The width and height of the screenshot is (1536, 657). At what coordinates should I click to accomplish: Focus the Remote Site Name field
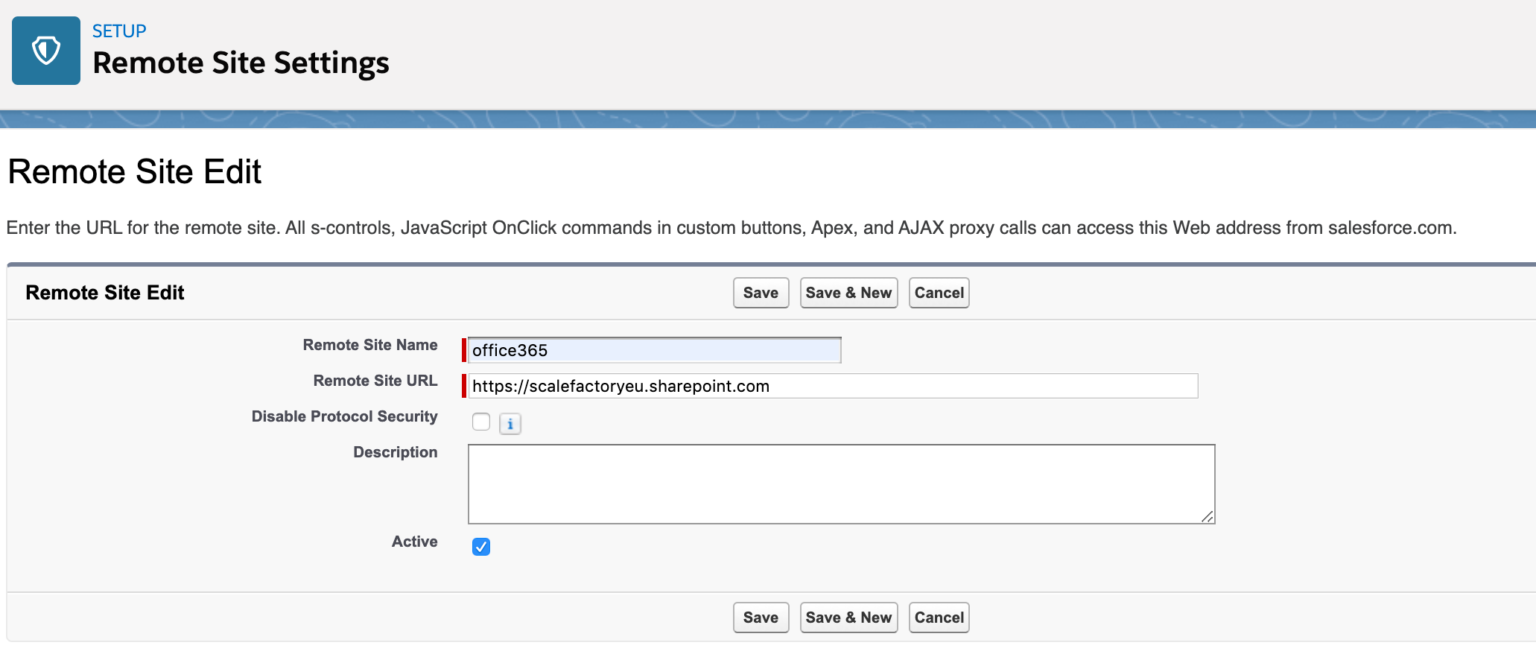655,351
